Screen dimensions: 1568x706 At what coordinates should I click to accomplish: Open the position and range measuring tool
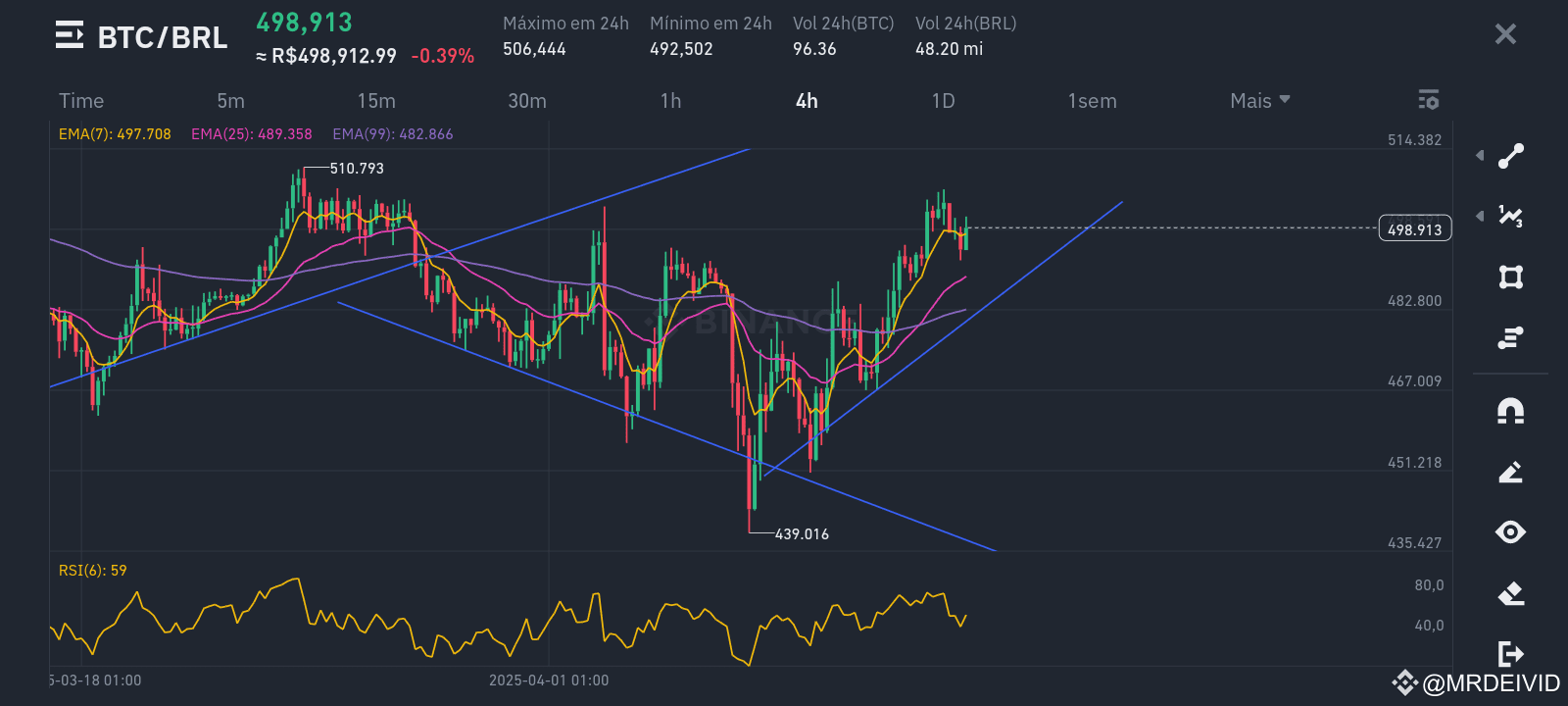click(1511, 338)
